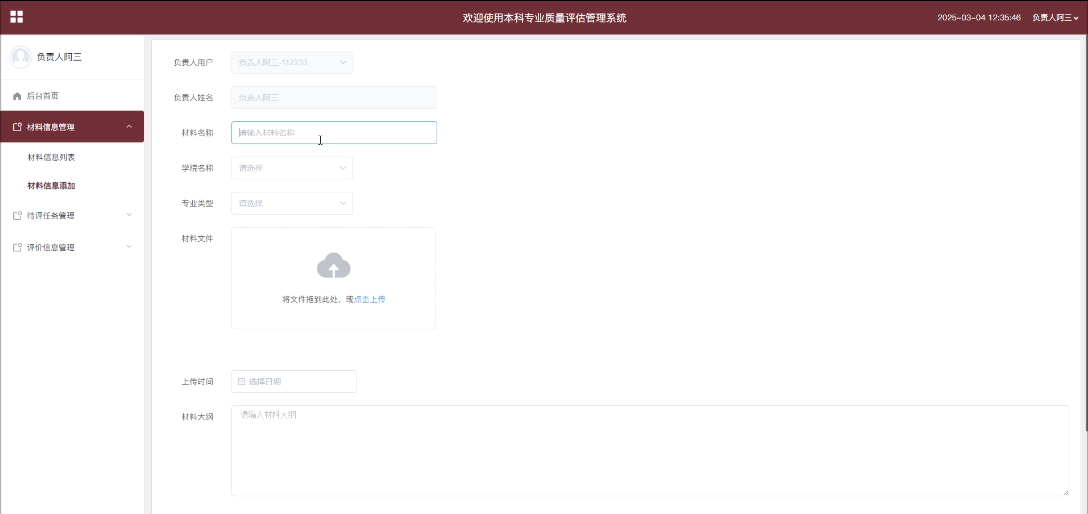Click the icon beside 材料信息管理
This screenshot has height=514, width=1088.
click(17, 127)
